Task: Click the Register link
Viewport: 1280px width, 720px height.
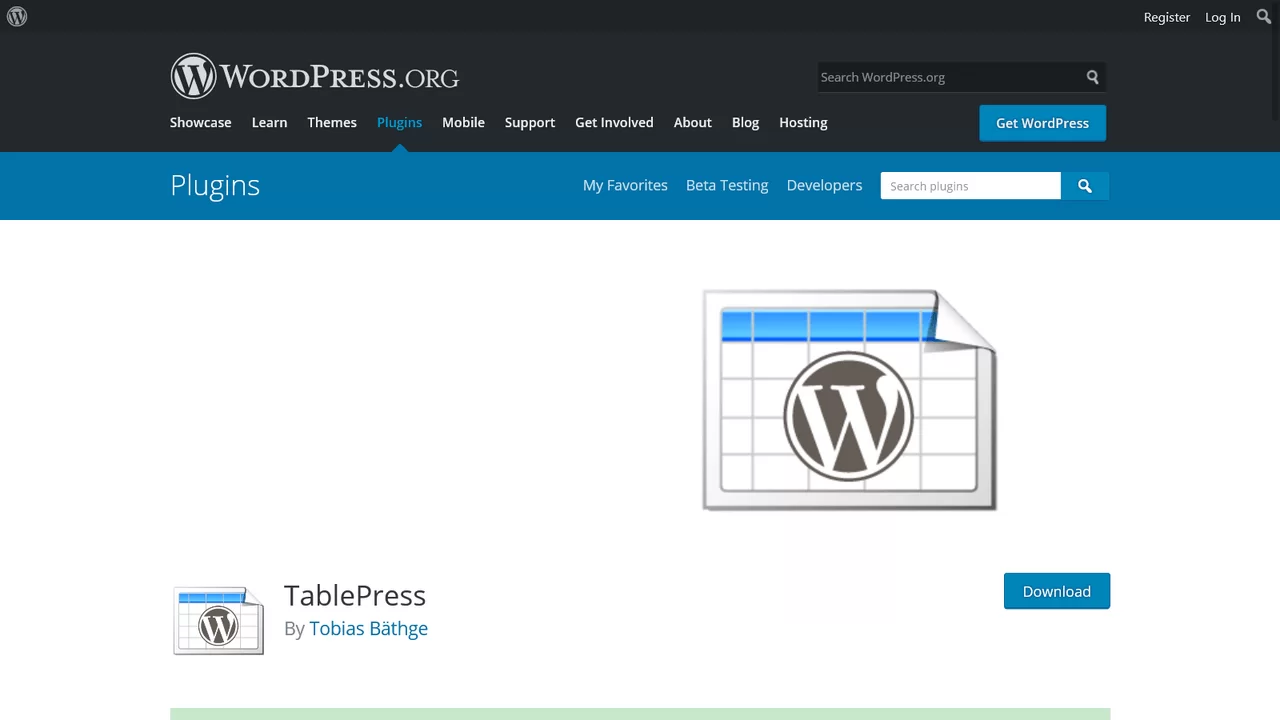Action: pos(1166,17)
